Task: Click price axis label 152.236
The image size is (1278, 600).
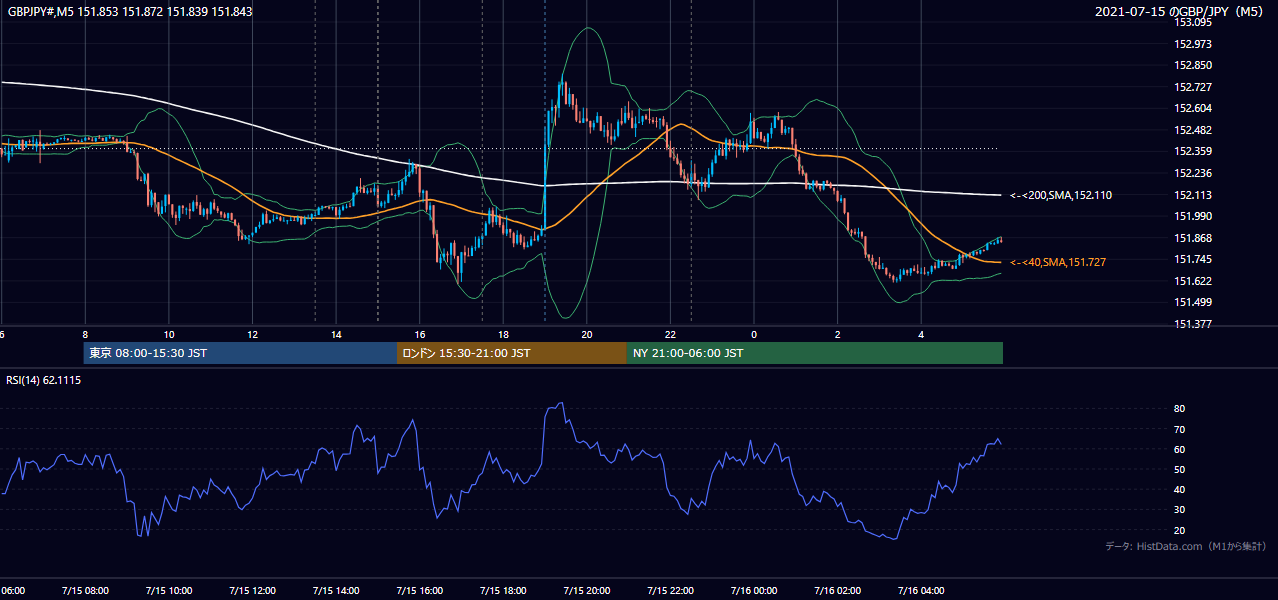Action: (1193, 173)
